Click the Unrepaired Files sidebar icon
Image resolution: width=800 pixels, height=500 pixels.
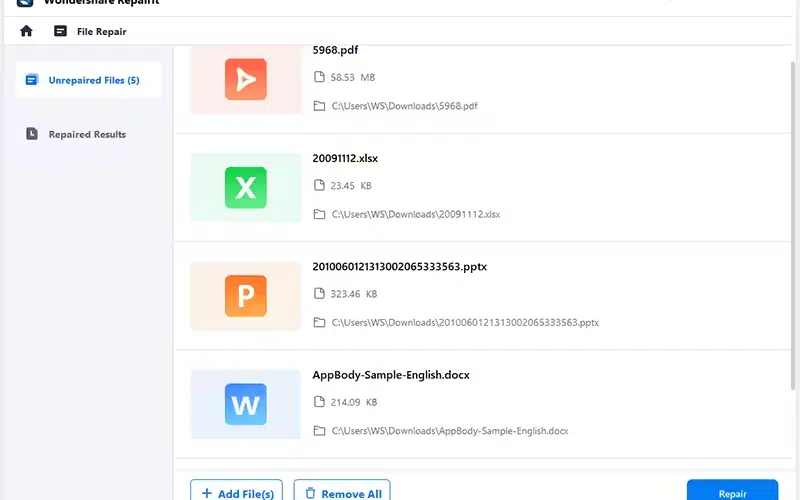[x=32, y=80]
